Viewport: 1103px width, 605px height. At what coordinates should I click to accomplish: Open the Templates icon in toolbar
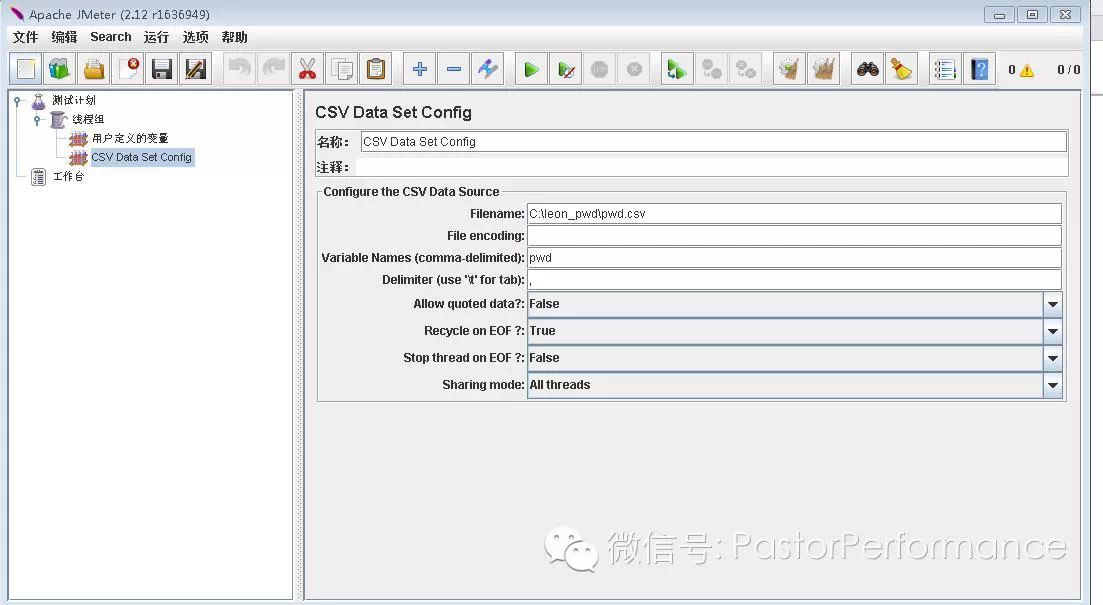(60, 69)
